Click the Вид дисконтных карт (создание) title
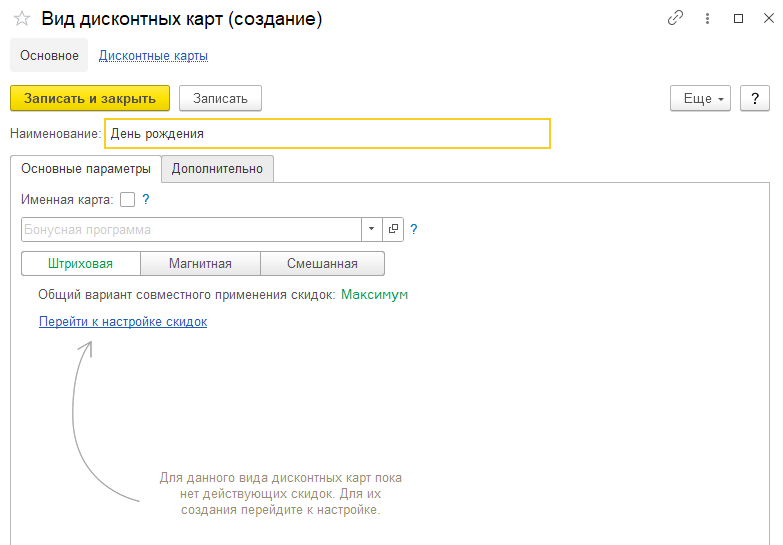Image resolution: width=783 pixels, height=545 pixels. coord(182,19)
